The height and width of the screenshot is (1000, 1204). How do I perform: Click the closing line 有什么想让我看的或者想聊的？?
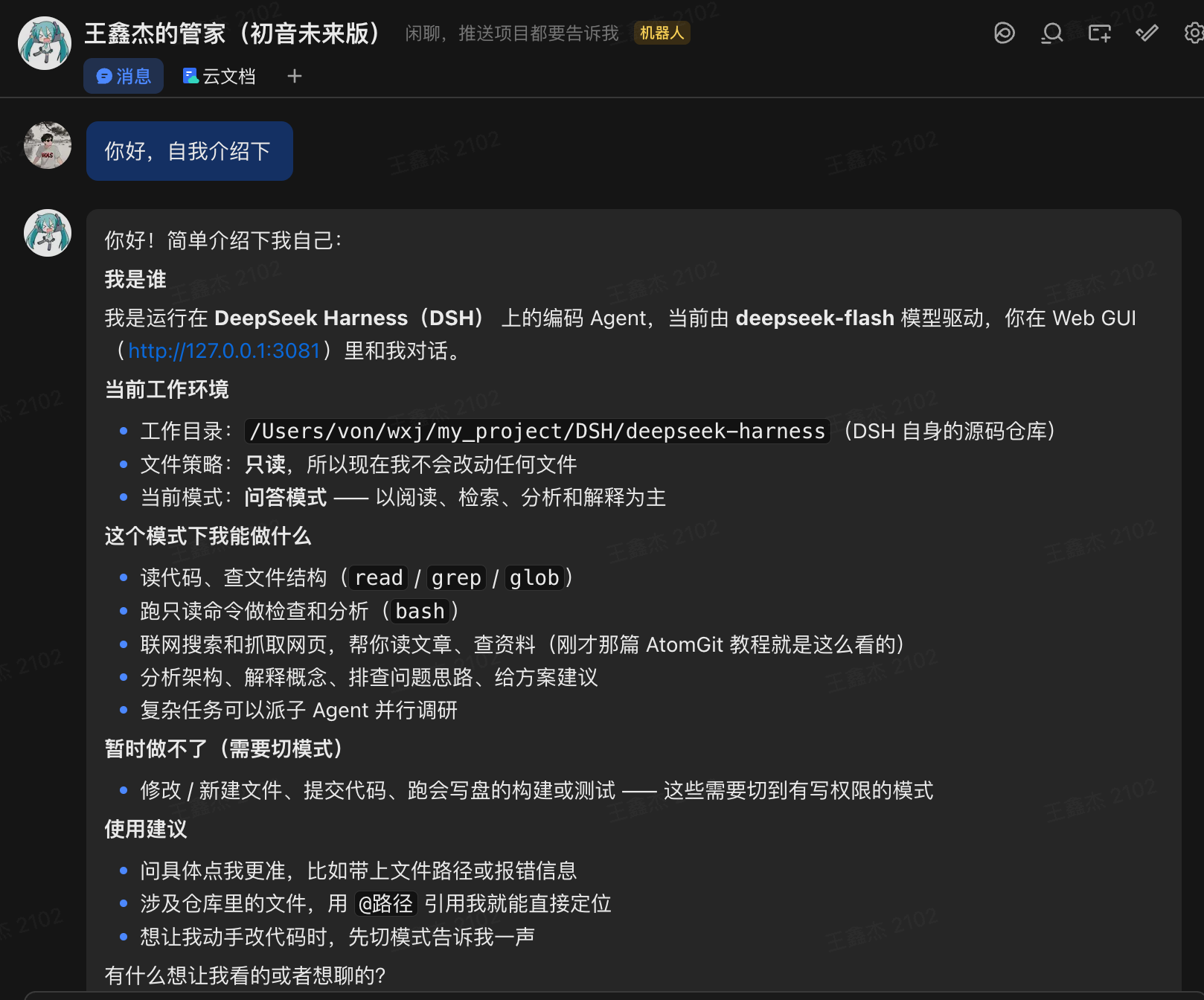(245, 975)
